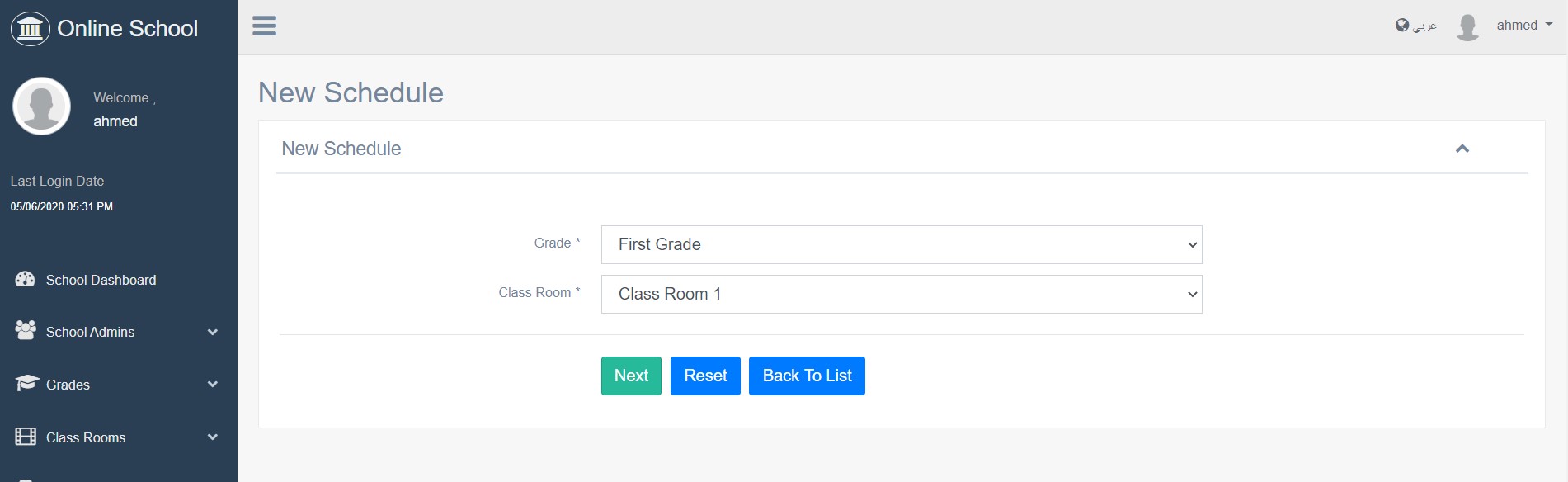
Task: Click the Grades graduation cap icon
Action: click(26, 384)
